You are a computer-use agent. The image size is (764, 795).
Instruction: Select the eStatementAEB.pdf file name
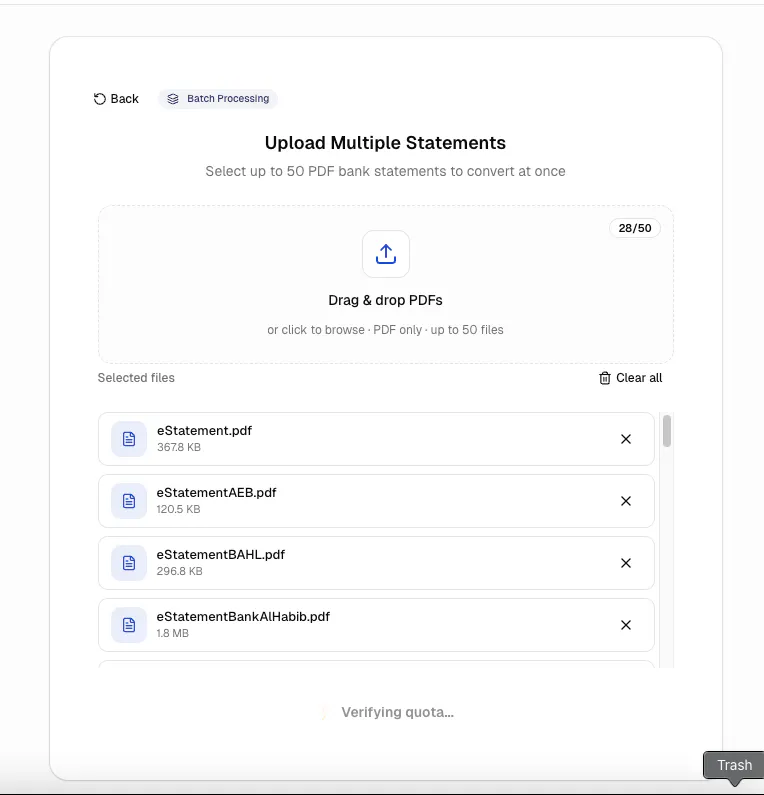coord(216,492)
